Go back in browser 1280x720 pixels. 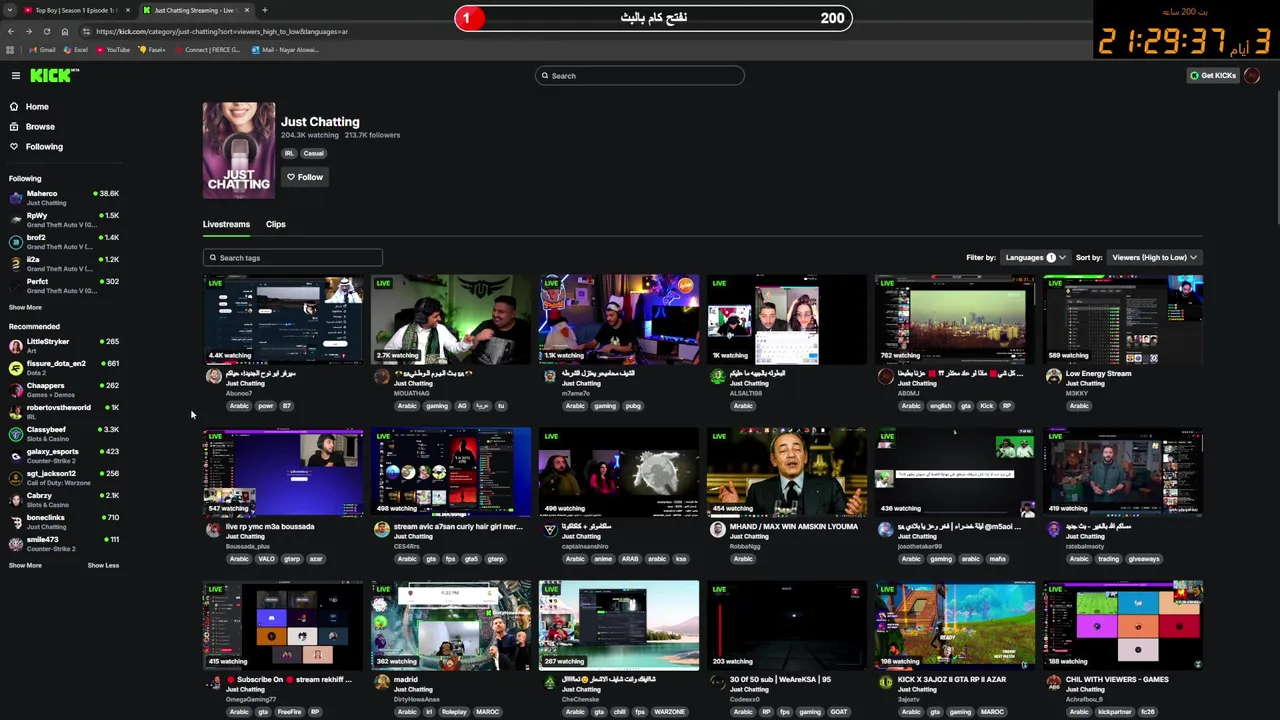click(11, 31)
